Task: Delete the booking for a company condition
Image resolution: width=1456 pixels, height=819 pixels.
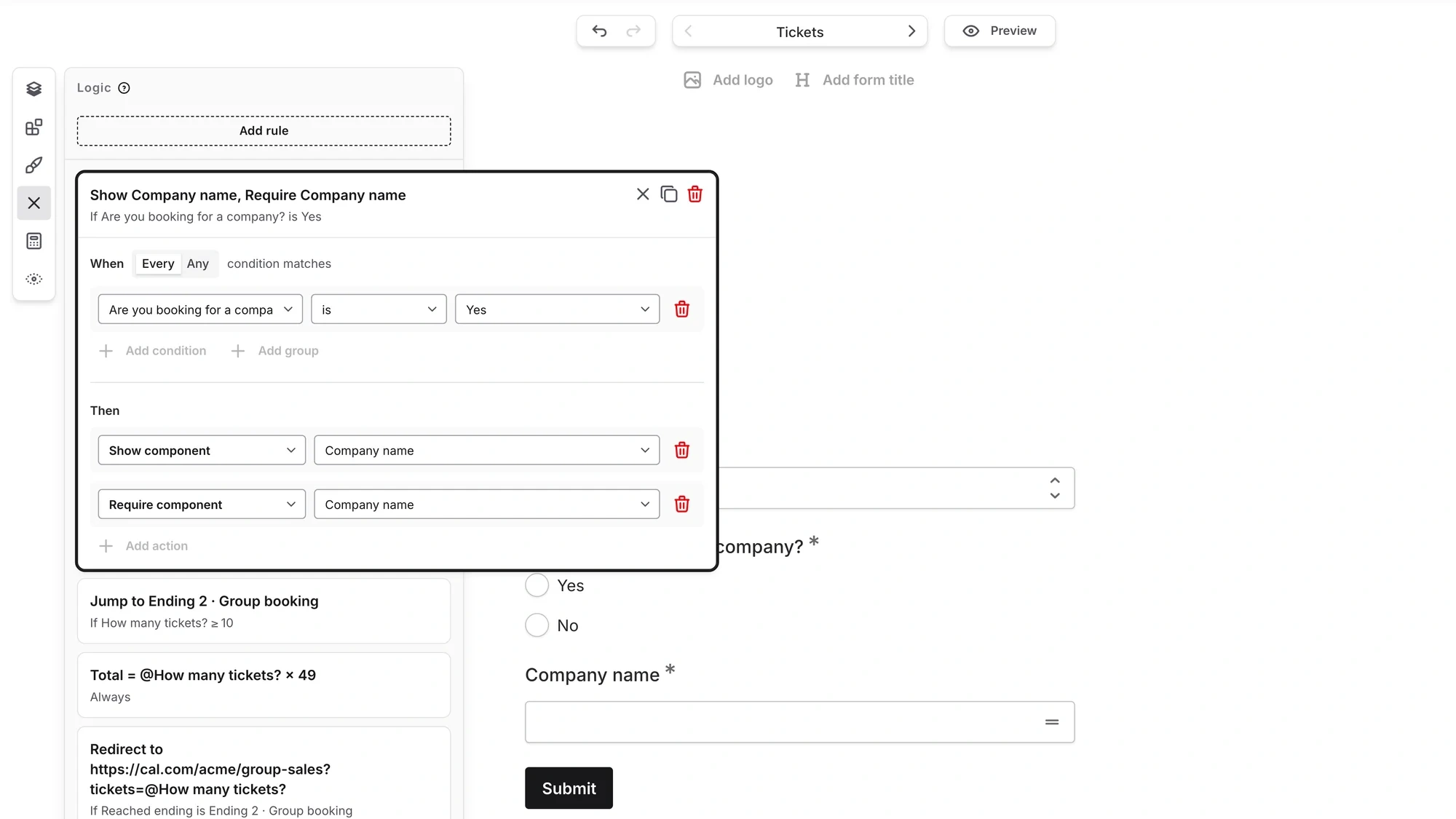Action: [682, 309]
